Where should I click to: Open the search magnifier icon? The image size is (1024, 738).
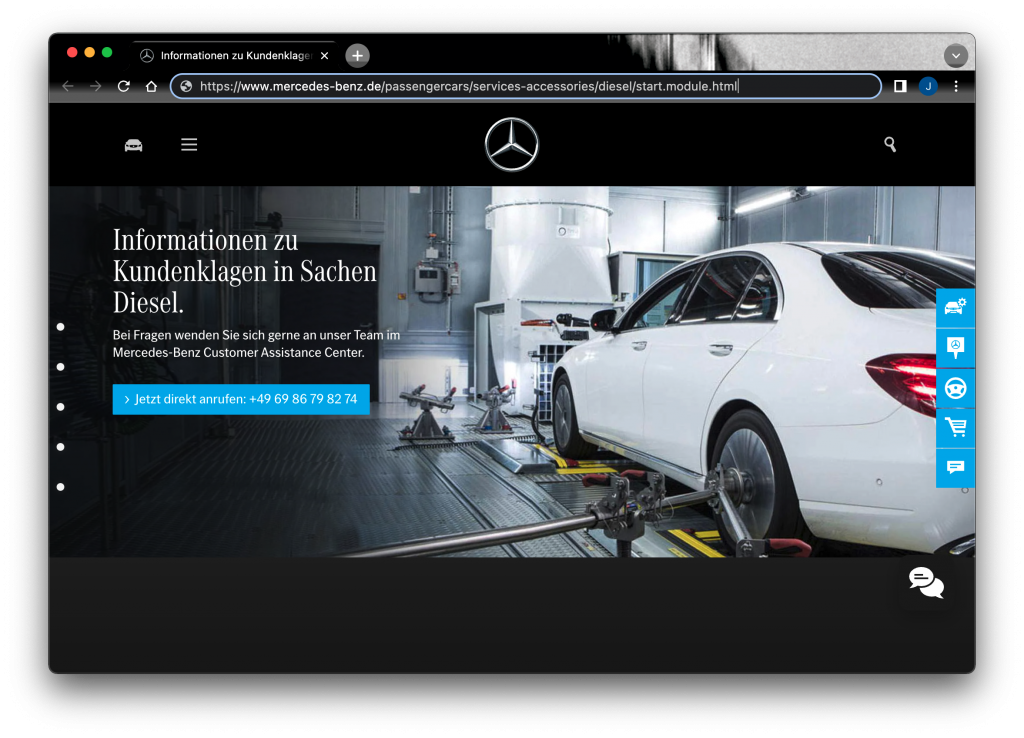click(x=890, y=144)
